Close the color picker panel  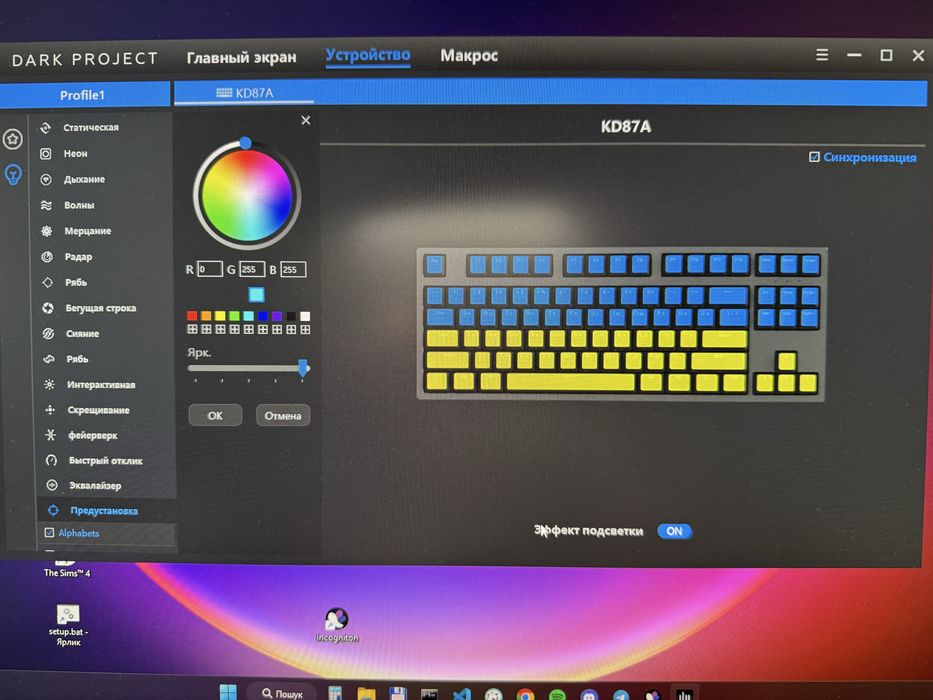[x=306, y=120]
